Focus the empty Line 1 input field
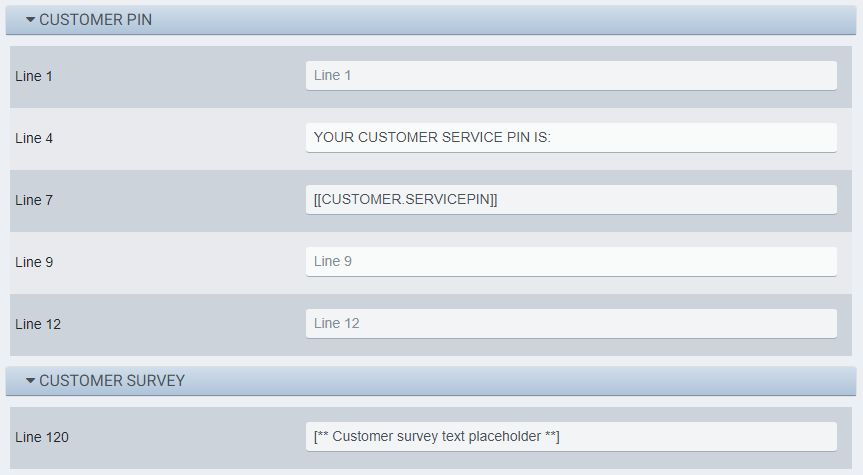The height and width of the screenshot is (475, 863). 570,75
